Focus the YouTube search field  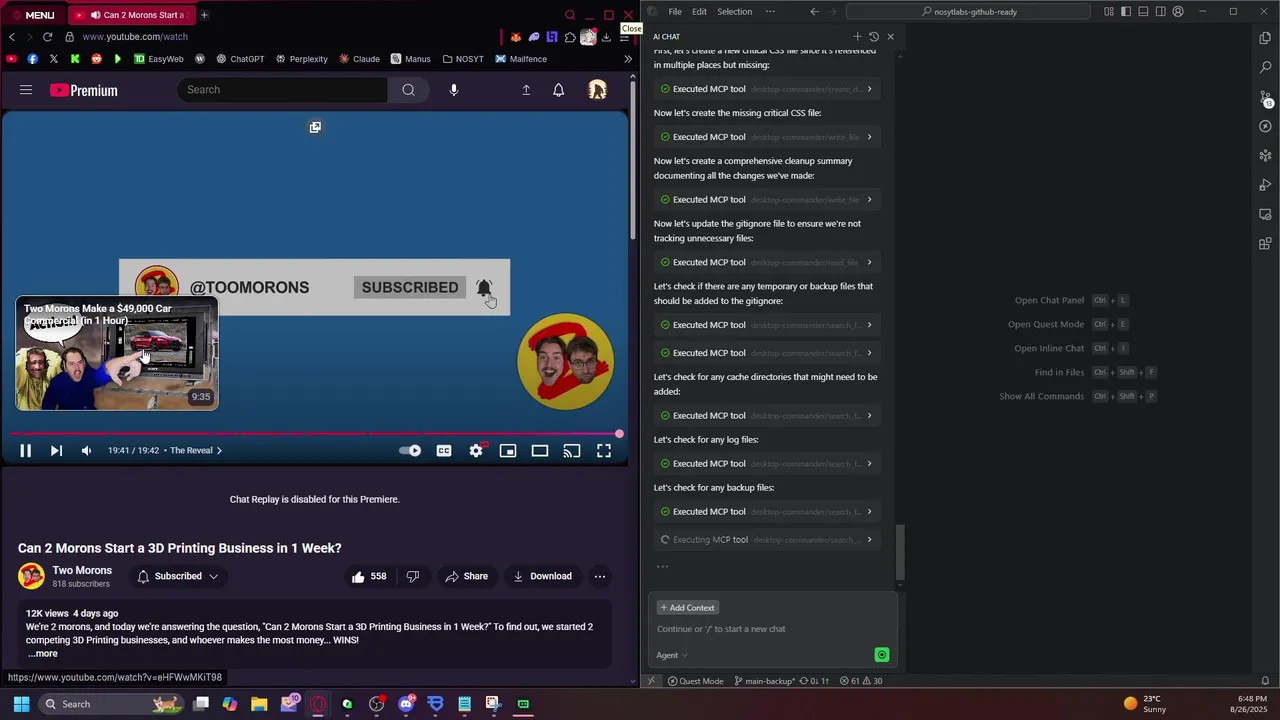coord(282,90)
